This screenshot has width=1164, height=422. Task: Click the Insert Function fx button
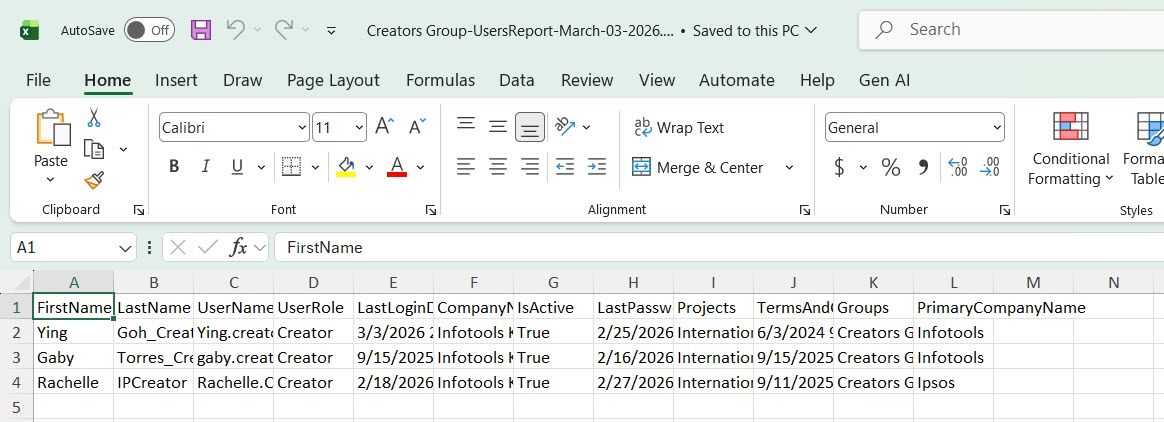pos(238,247)
